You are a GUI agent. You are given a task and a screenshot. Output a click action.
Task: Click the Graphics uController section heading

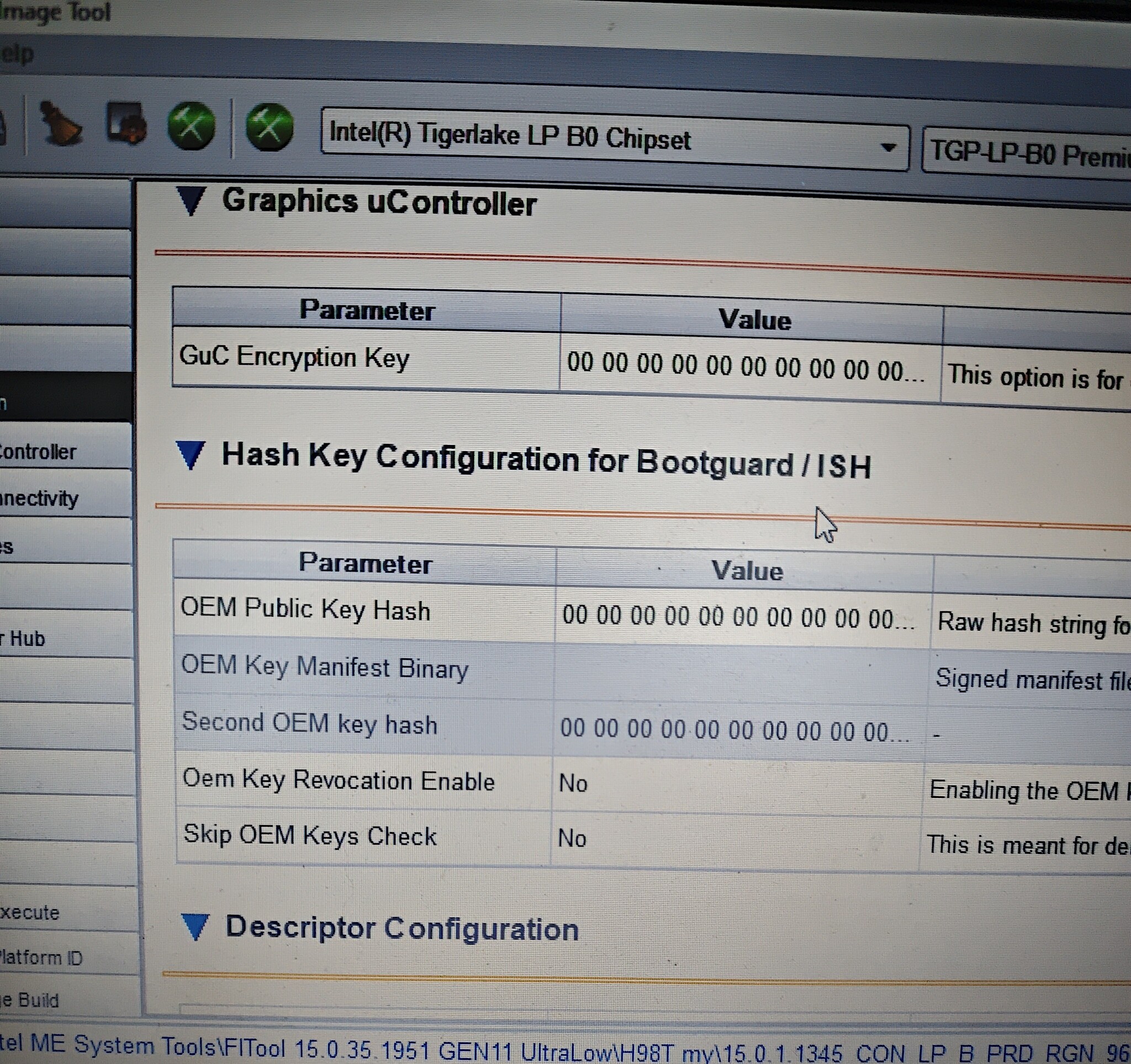pyautogui.click(x=379, y=202)
